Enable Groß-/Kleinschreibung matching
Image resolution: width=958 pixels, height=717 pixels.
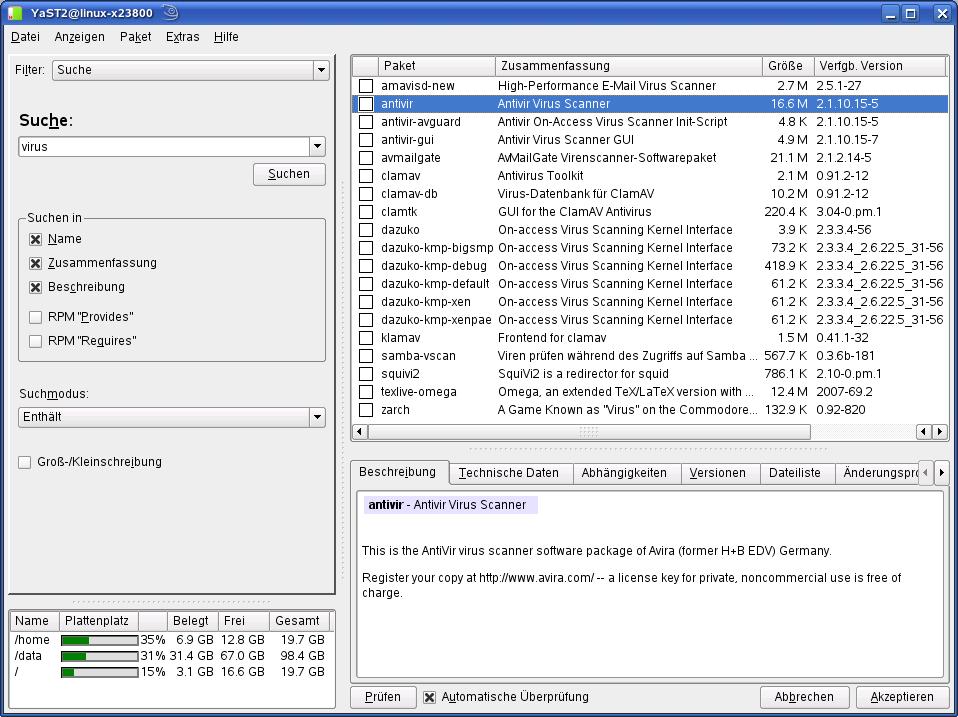click(x=24, y=462)
